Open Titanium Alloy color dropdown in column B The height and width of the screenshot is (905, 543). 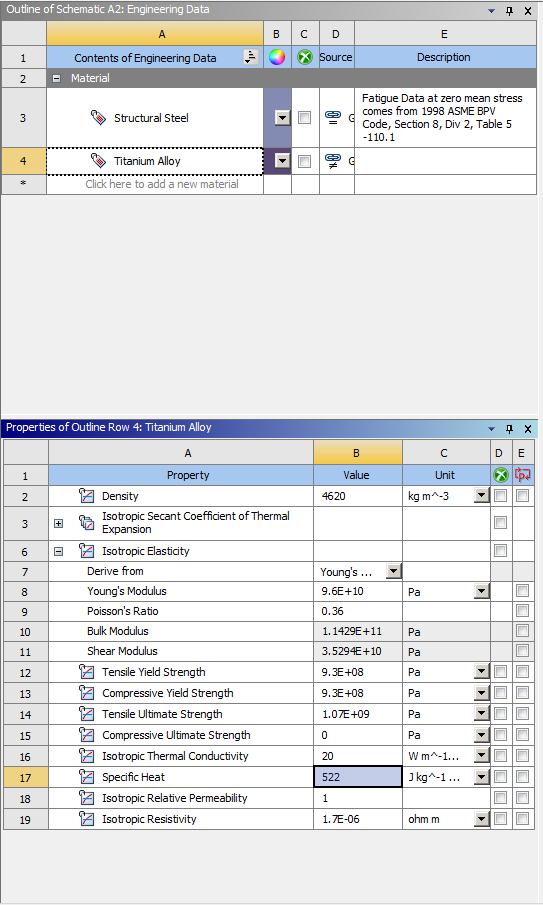[282, 161]
